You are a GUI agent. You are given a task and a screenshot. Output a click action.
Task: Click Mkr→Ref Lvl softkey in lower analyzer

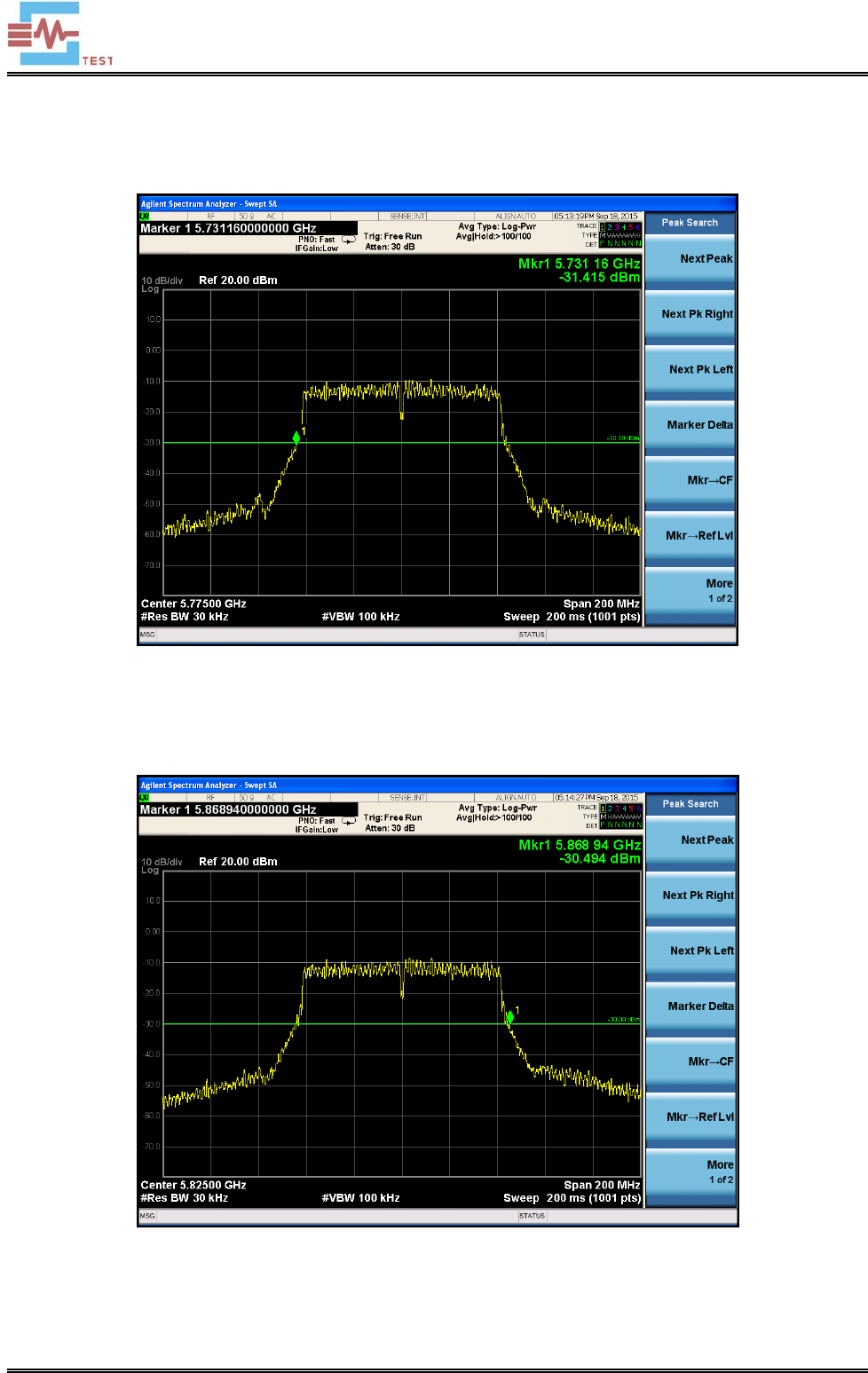coord(690,1117)
